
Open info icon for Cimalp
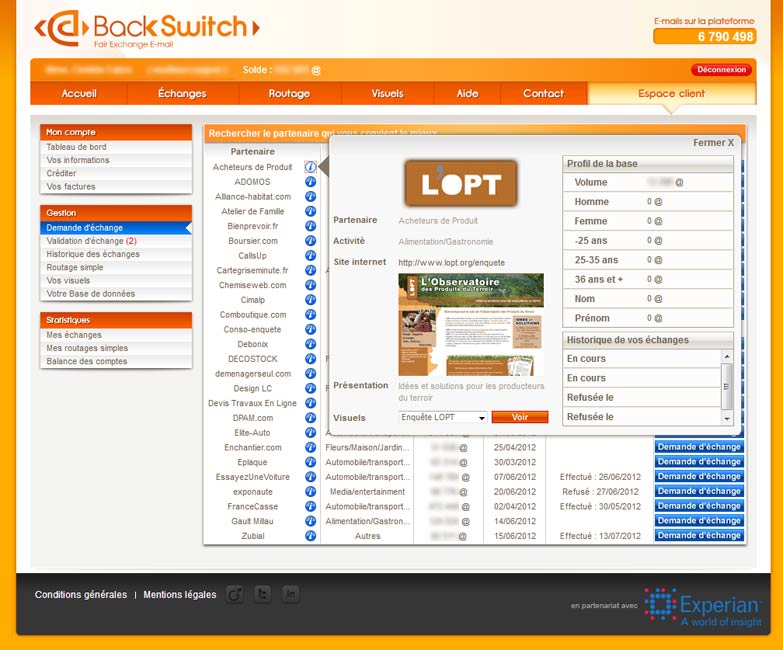[310, 300]
